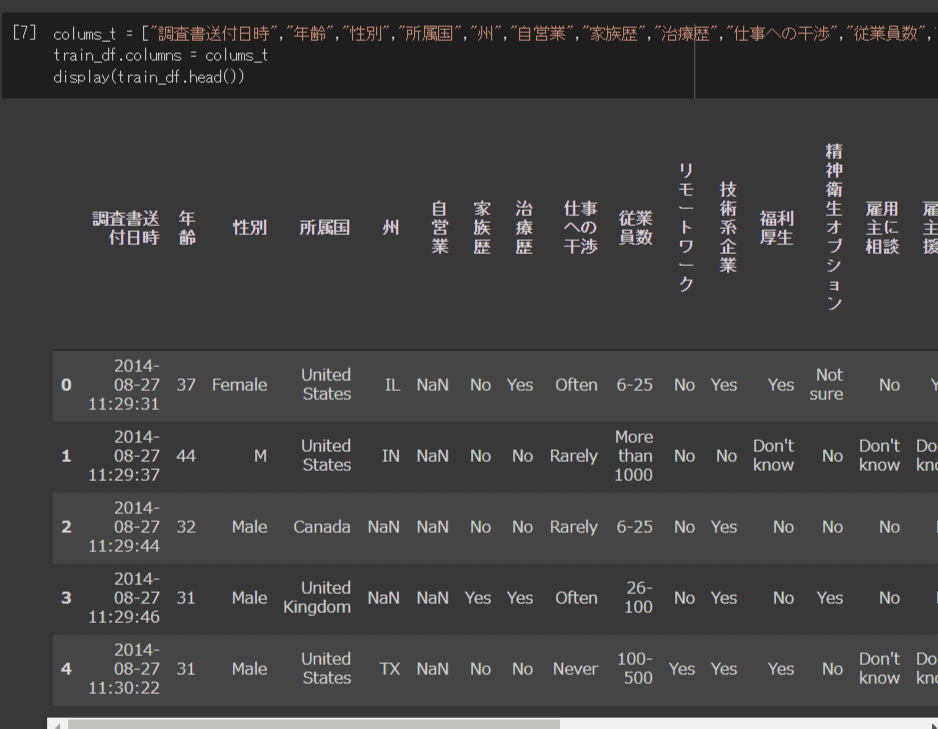Click the 精神衛生オプション column header
This screenshot has height=729, width=938.
[x=833, y=226]
